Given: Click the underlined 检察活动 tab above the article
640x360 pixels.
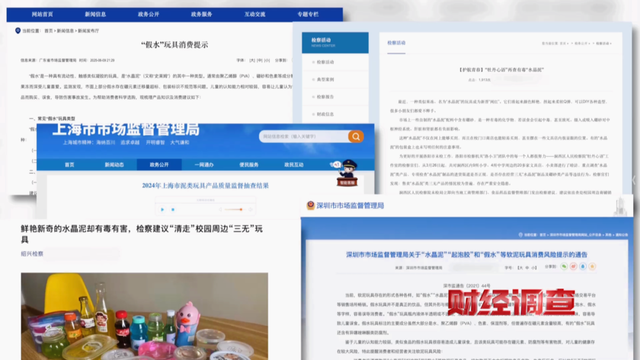Looking at the screenshot, I should [396, 43].
